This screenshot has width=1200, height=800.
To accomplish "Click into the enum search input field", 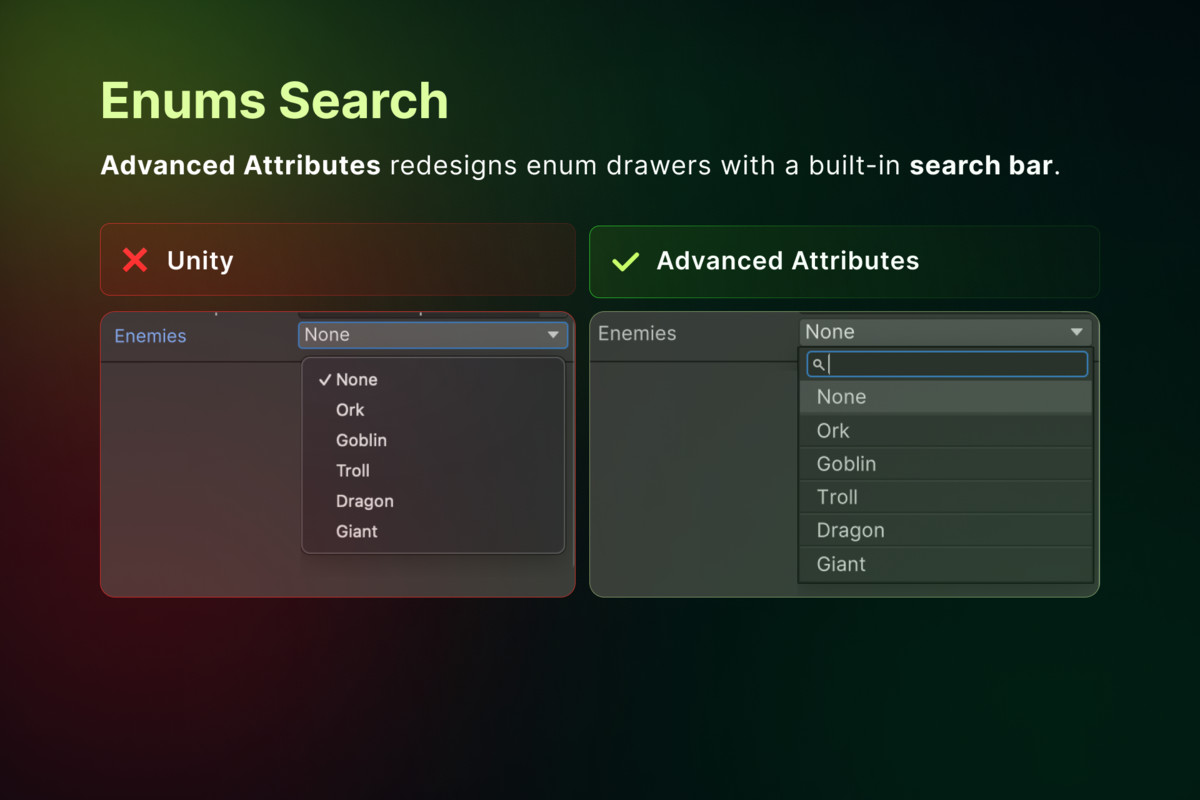I will point(955,364).
